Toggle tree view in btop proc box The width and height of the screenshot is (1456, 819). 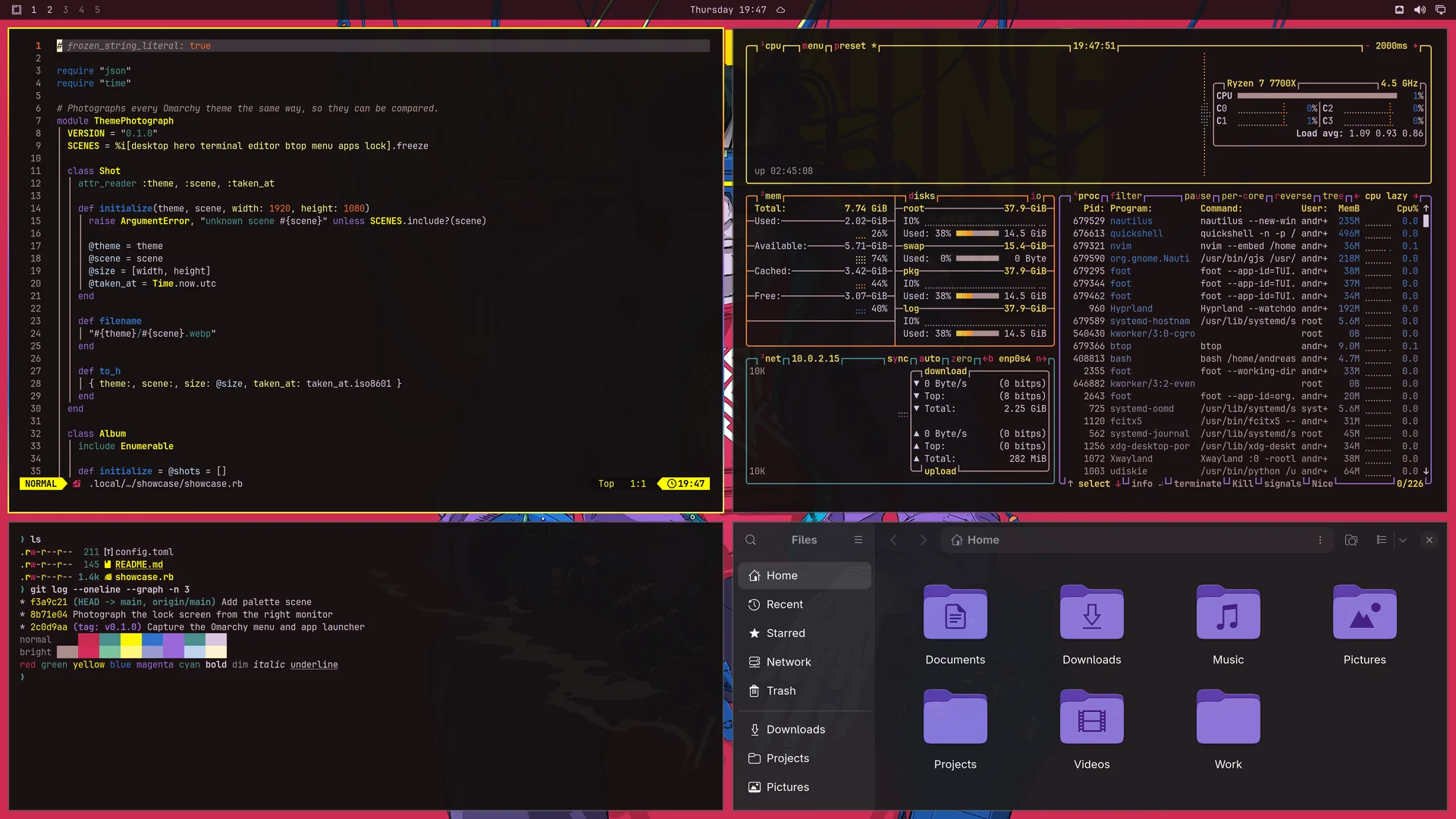click(x=1333, y=196)
